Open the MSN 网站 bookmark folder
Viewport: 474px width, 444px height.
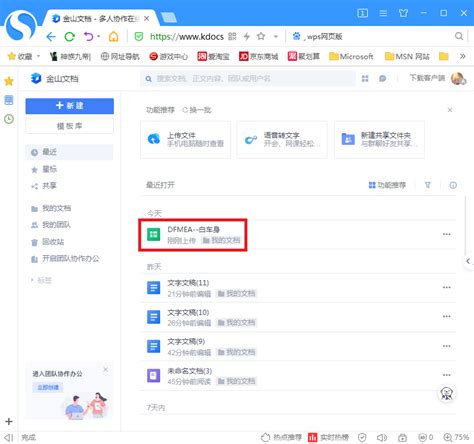tap(407, 56)
